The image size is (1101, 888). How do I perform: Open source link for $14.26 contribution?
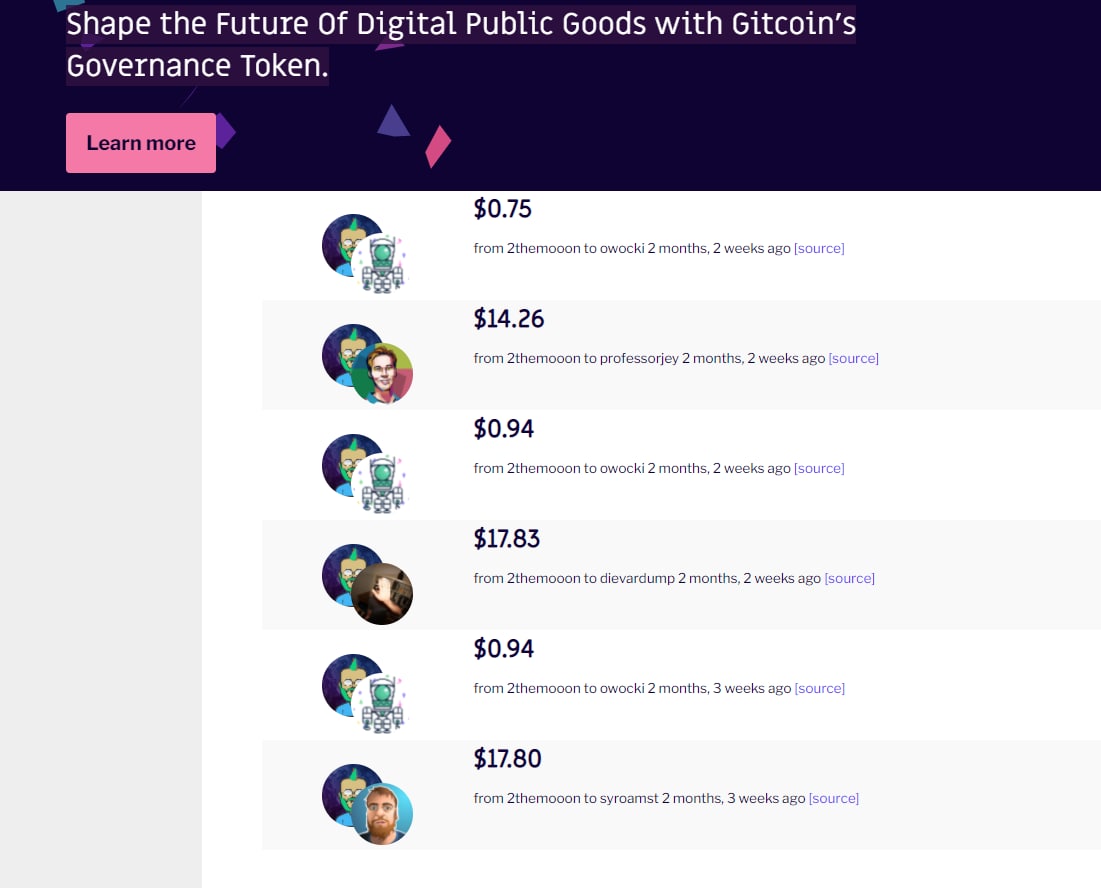coord(853,359)
